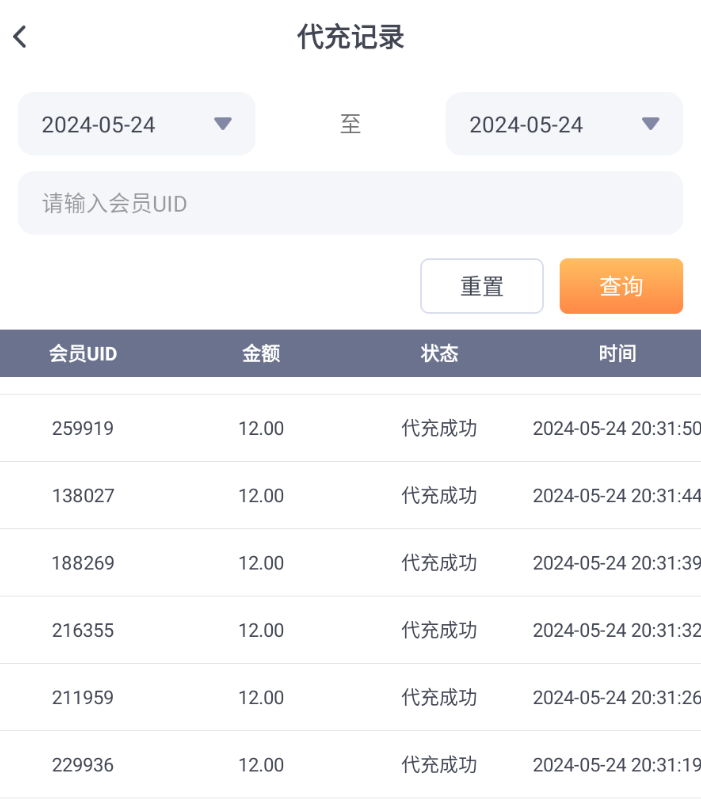
Task: Focus the 请输入会员UID input field
Action: click(350, 203)
